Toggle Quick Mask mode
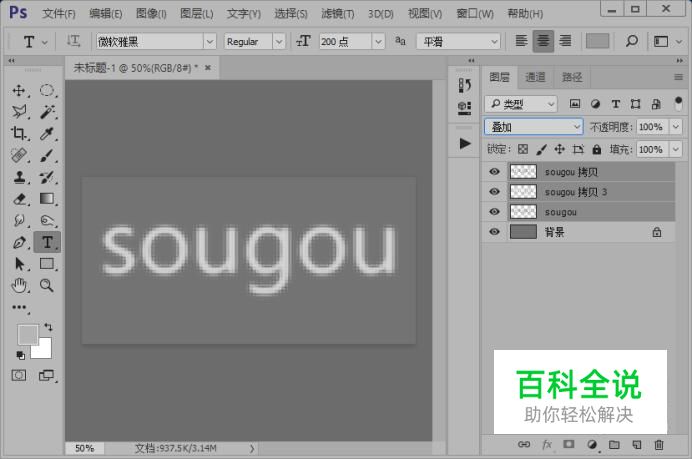The width and height of the screenshot is (692, 459). 19,376
